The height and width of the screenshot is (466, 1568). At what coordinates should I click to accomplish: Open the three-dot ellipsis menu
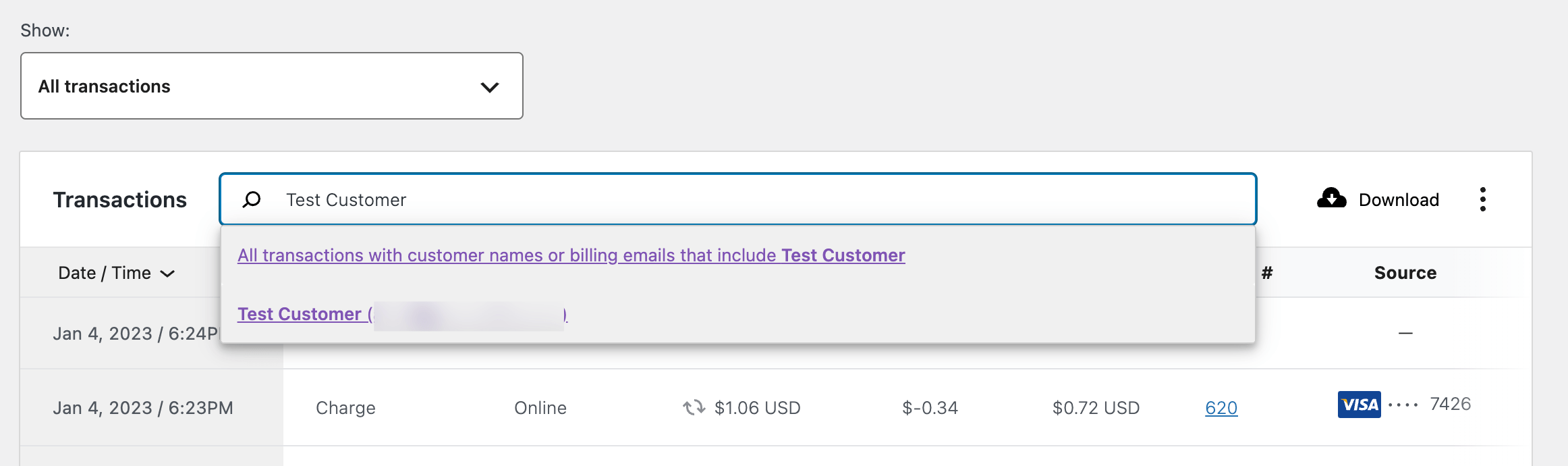point(1483,199)
